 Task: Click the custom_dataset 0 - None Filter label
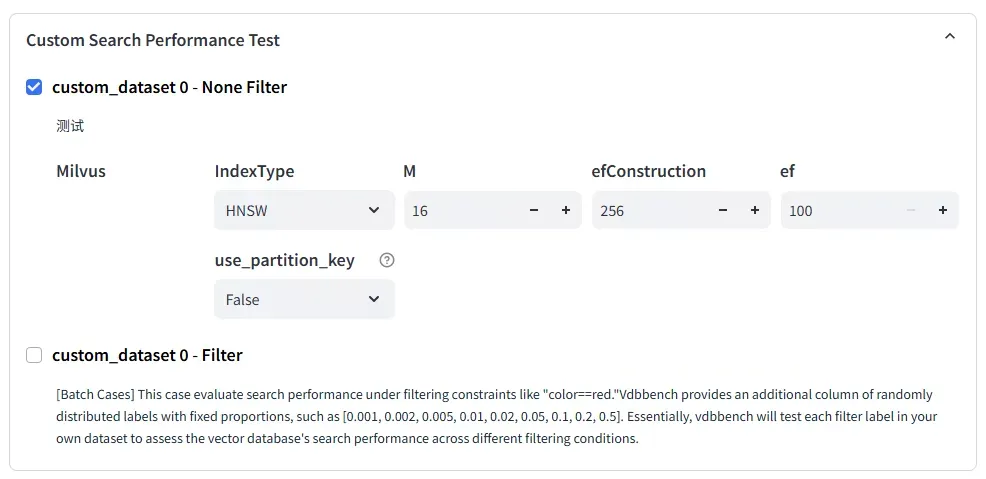tap(169, 87)
